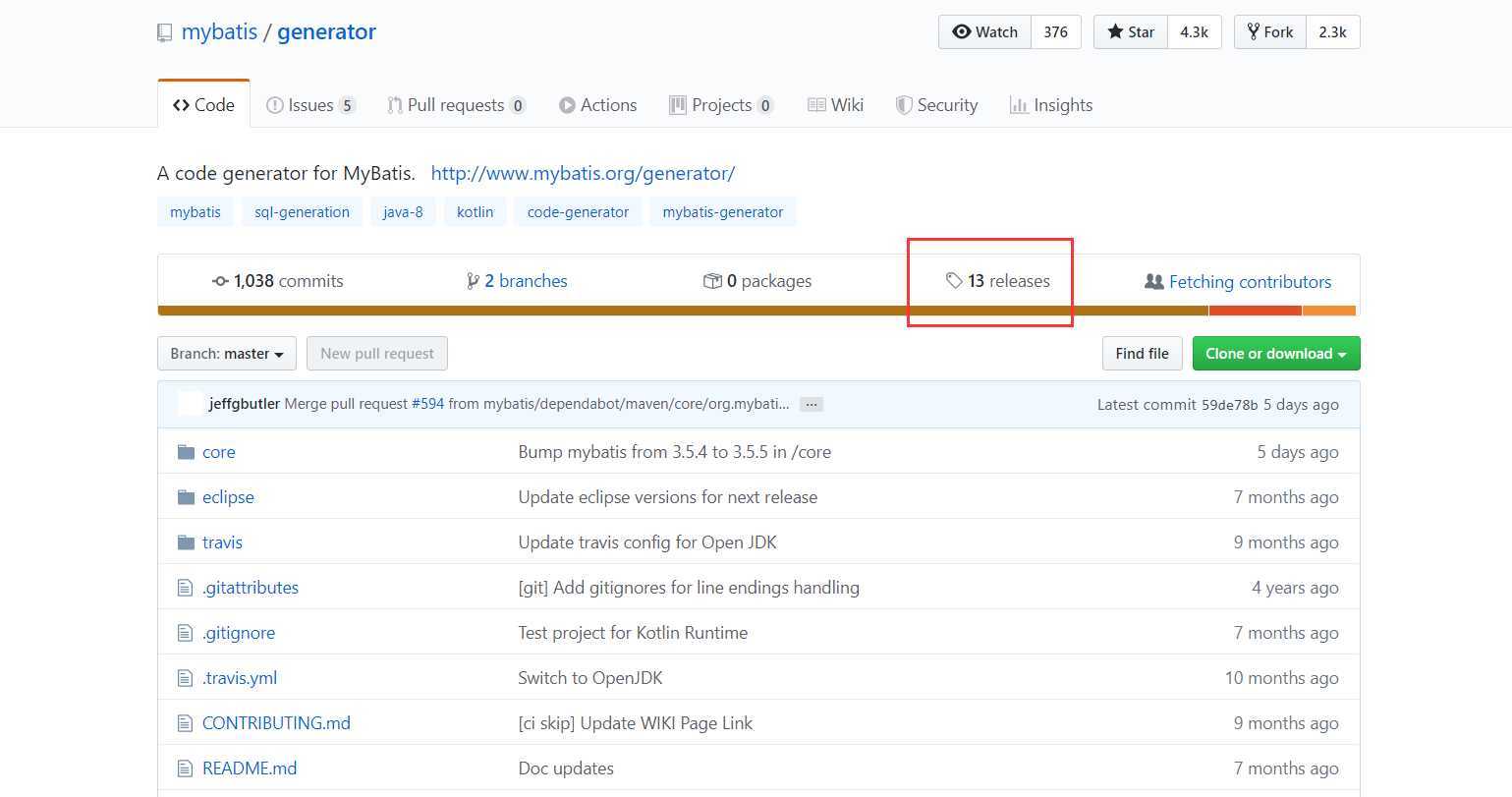The height and width of the screenshot is (797, 1512).
Task: Switch to the Code tab
Action: tap(203, 105)
